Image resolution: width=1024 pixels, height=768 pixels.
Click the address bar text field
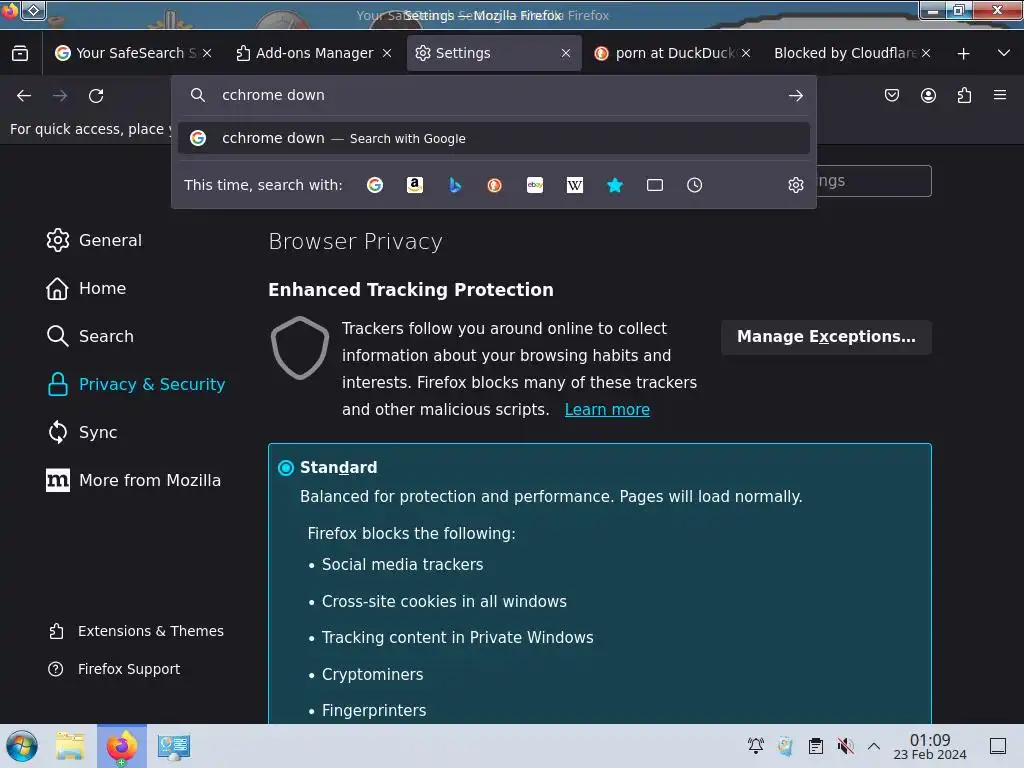pos(496,95)
